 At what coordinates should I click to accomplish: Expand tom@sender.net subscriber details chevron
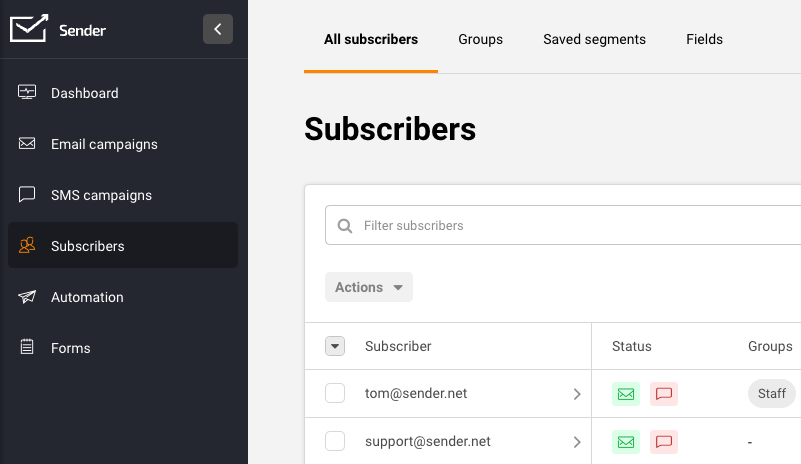click(x=577, y=394)
